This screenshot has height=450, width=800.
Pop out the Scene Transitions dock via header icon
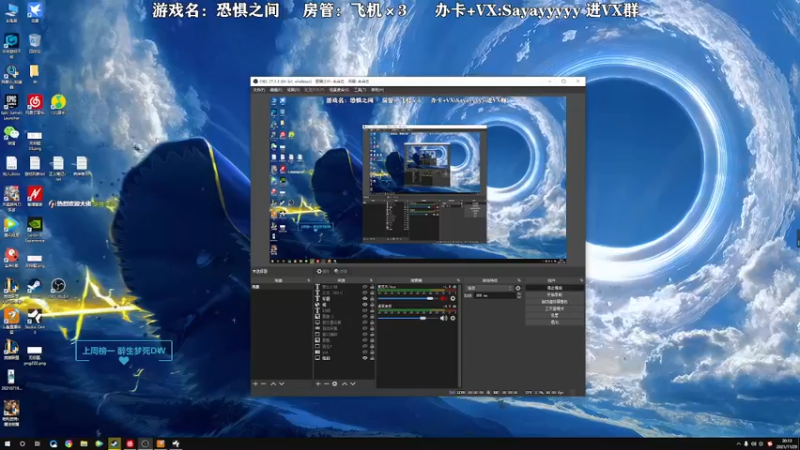519,281
